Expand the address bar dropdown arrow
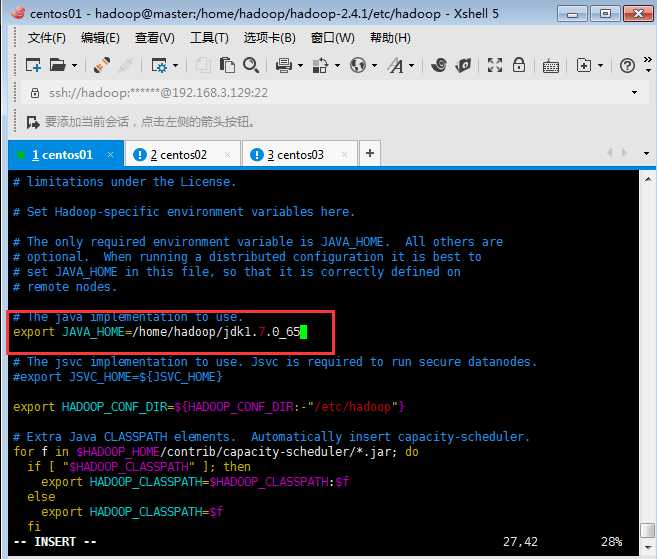Screen dimensions: 657x559 point(634,93)
